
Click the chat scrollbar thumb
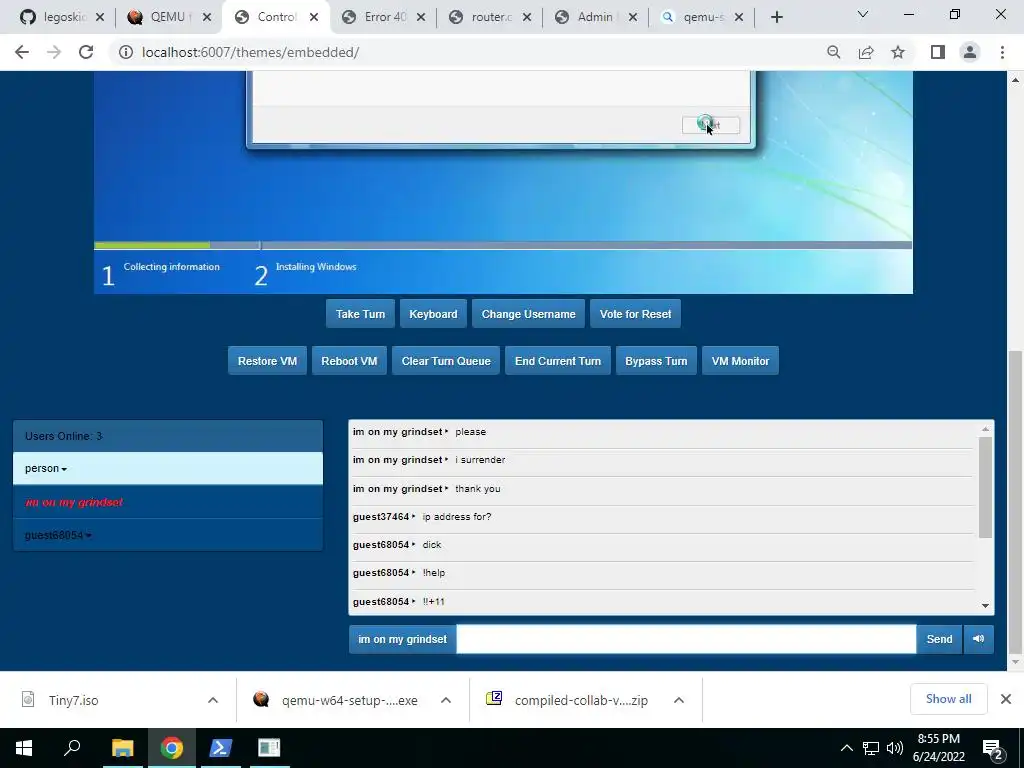[x=985, y=487]
